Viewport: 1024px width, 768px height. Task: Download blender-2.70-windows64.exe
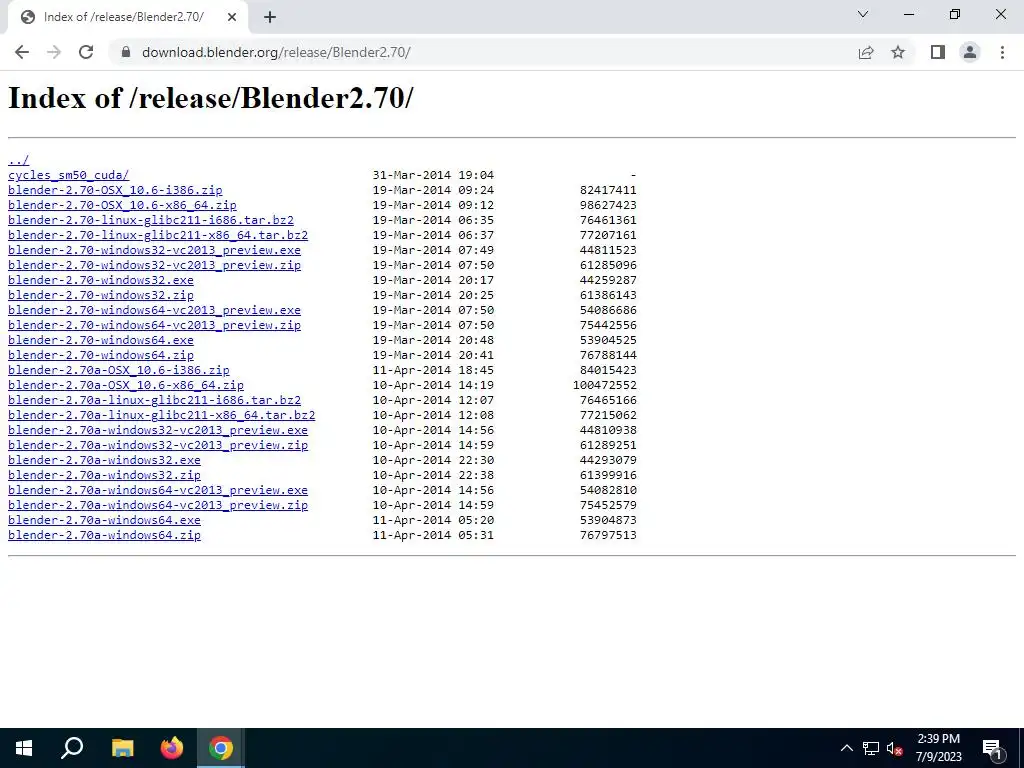101,340
